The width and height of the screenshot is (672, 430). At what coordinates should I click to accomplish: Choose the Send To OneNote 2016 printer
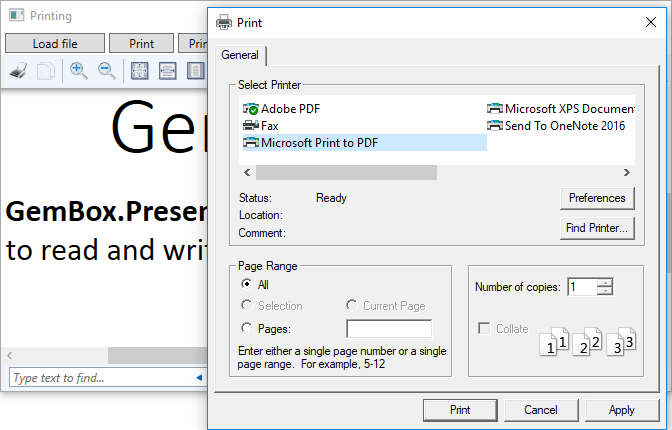coord(564,126)
